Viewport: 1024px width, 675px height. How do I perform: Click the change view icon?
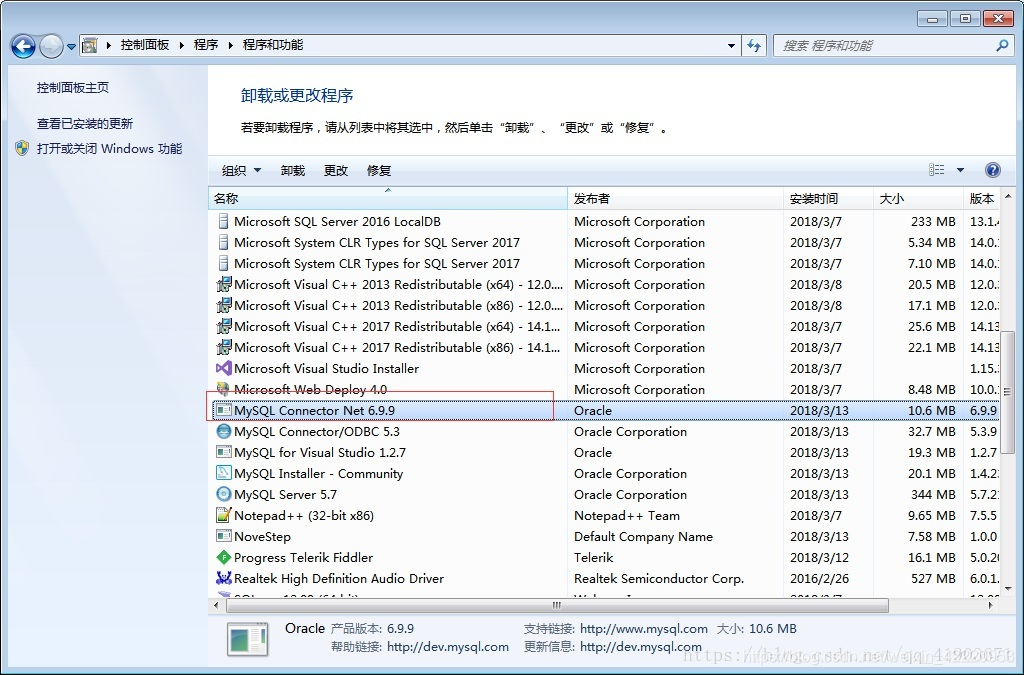click(936, 170)
